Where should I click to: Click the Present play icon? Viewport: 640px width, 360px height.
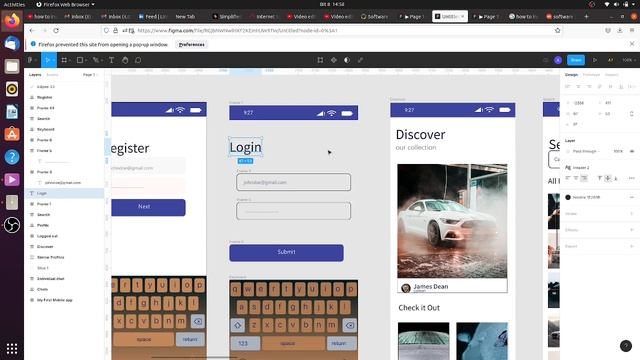coord(595,60)
